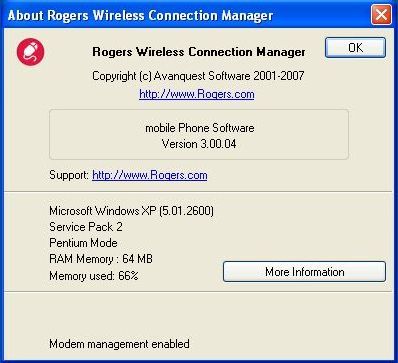The height and width of the screenshot is (363, 398).
Task: Click the Service Pack 2 line
Action: [86, 227]
